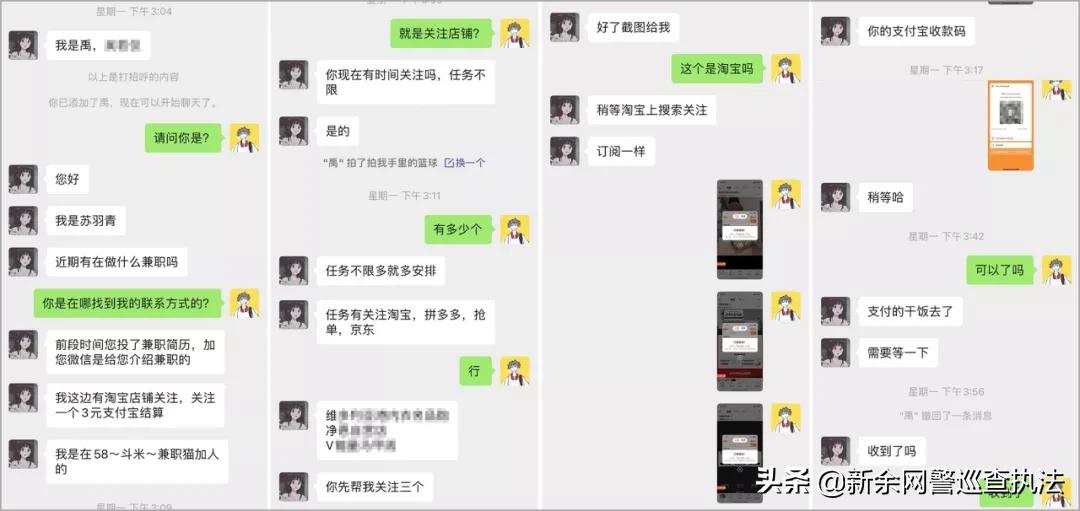The image size is (1080, 511).
Task: Tap the avatar beside 你先帮我关注三个
Action: [x=293, y=487]
